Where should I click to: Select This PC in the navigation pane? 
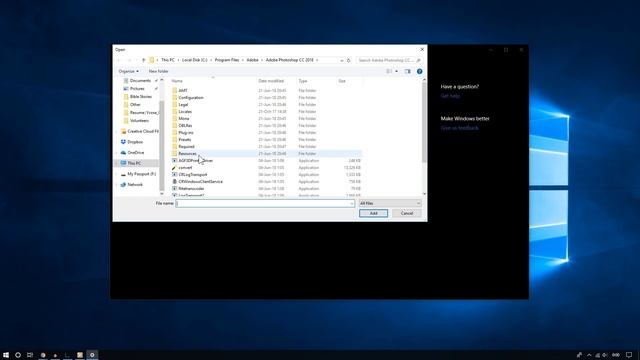(x=134, y=163)
